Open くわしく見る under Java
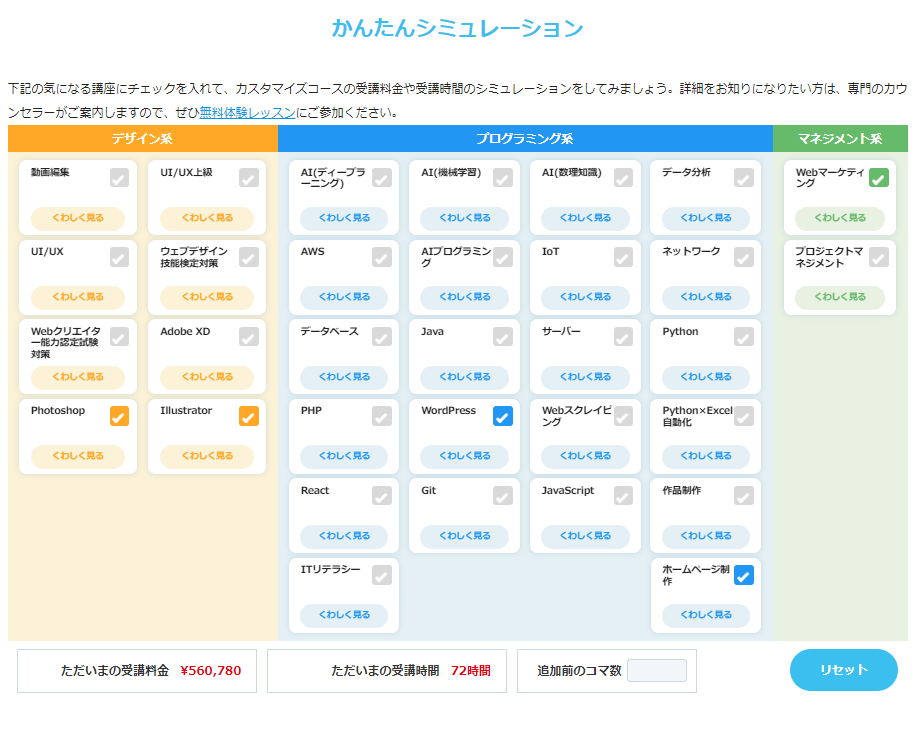This screenshot has height=731, width=918. click(465, 377)
